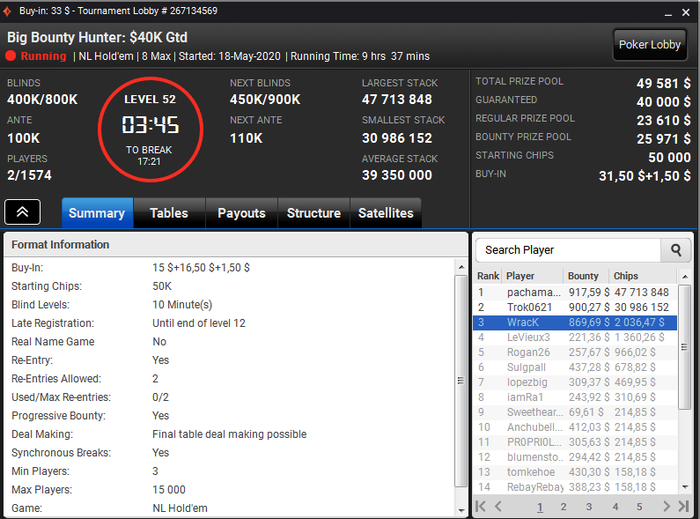Open the Satellites tab

[386, 213]
